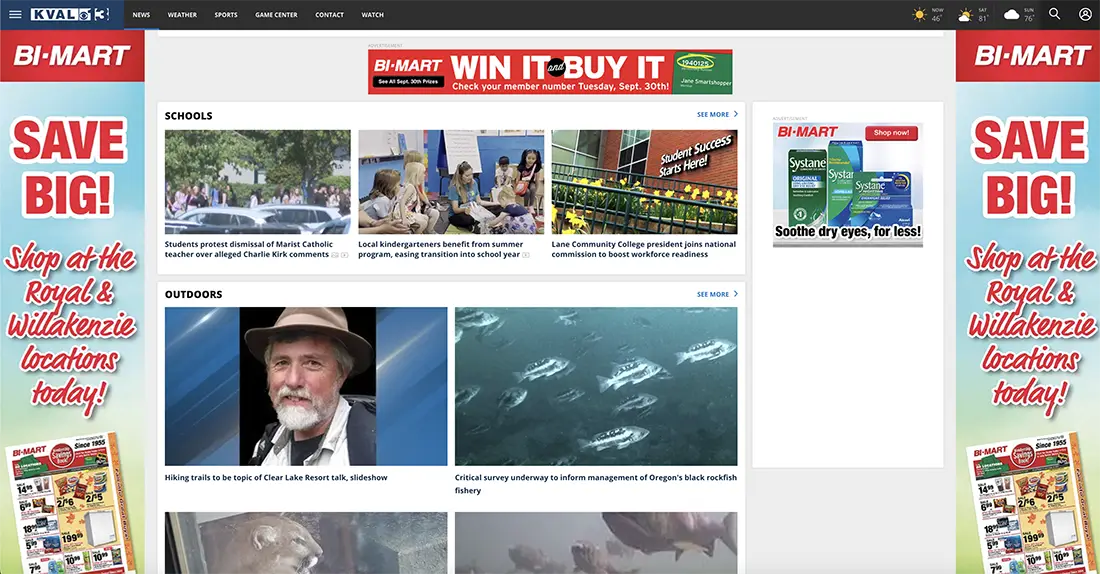The width and height of the screenshot is (1100, 574).
Task: Click the students protest crowd thumbnail
Action: [257, 182]
